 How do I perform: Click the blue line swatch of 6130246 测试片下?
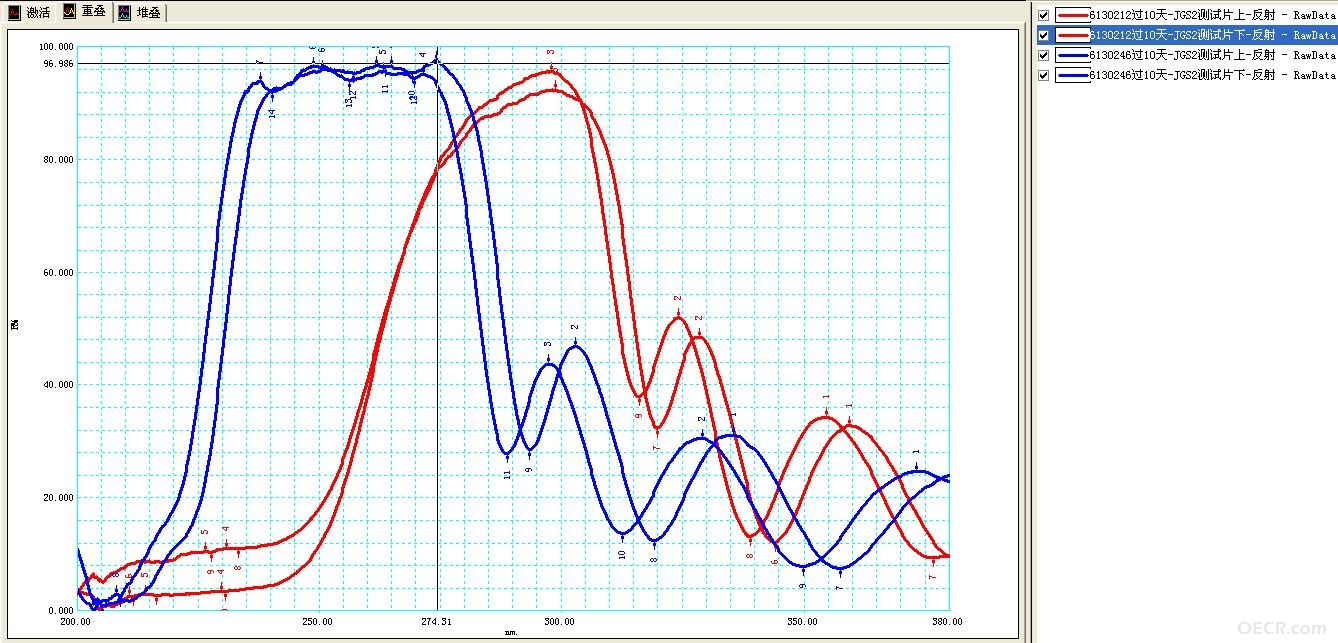1073,75
